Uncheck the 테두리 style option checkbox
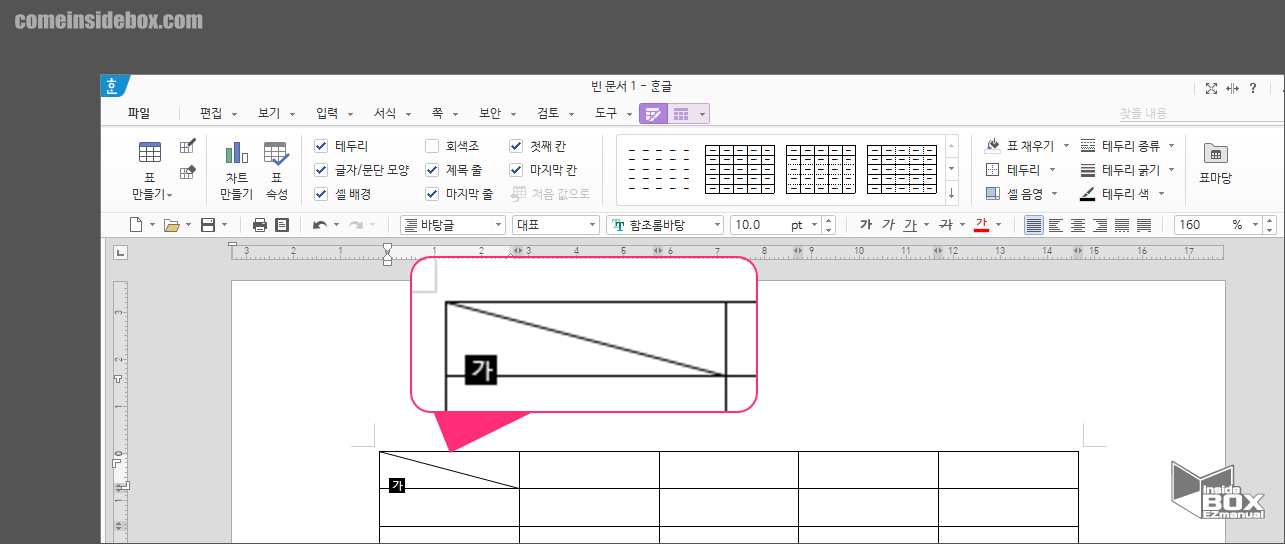 [x=321, y=146]
